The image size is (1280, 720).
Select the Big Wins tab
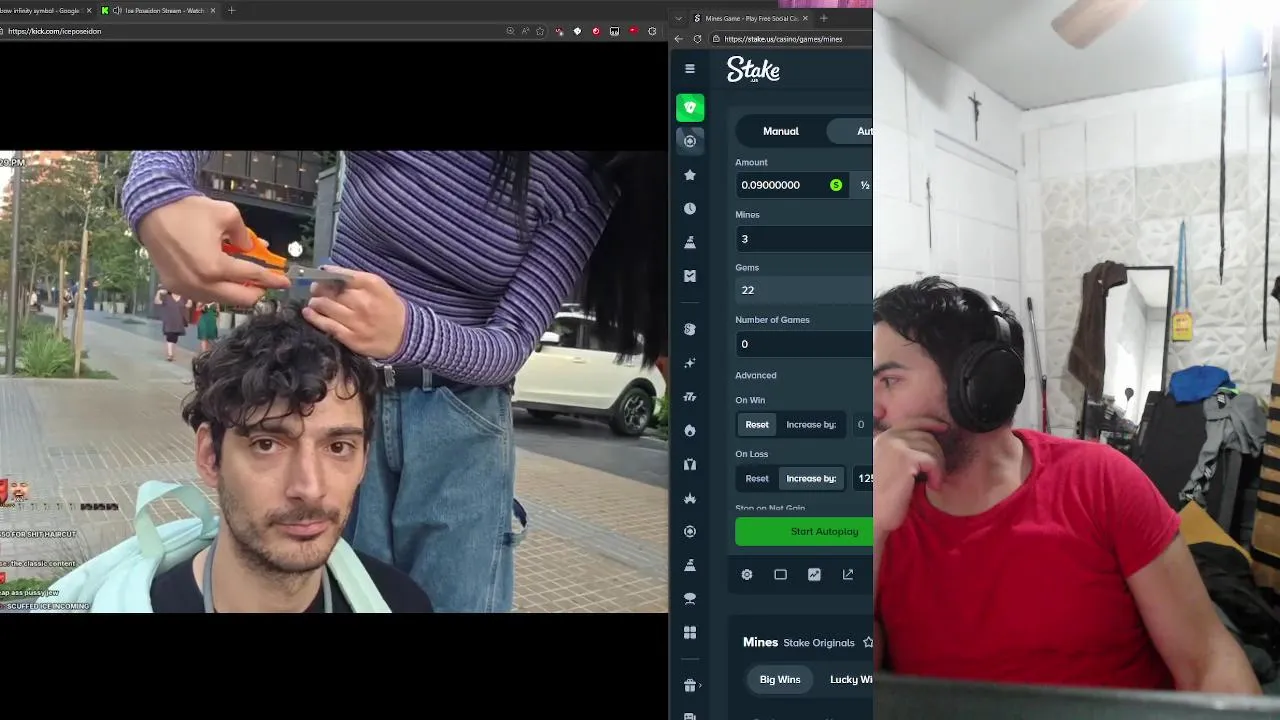780,680
